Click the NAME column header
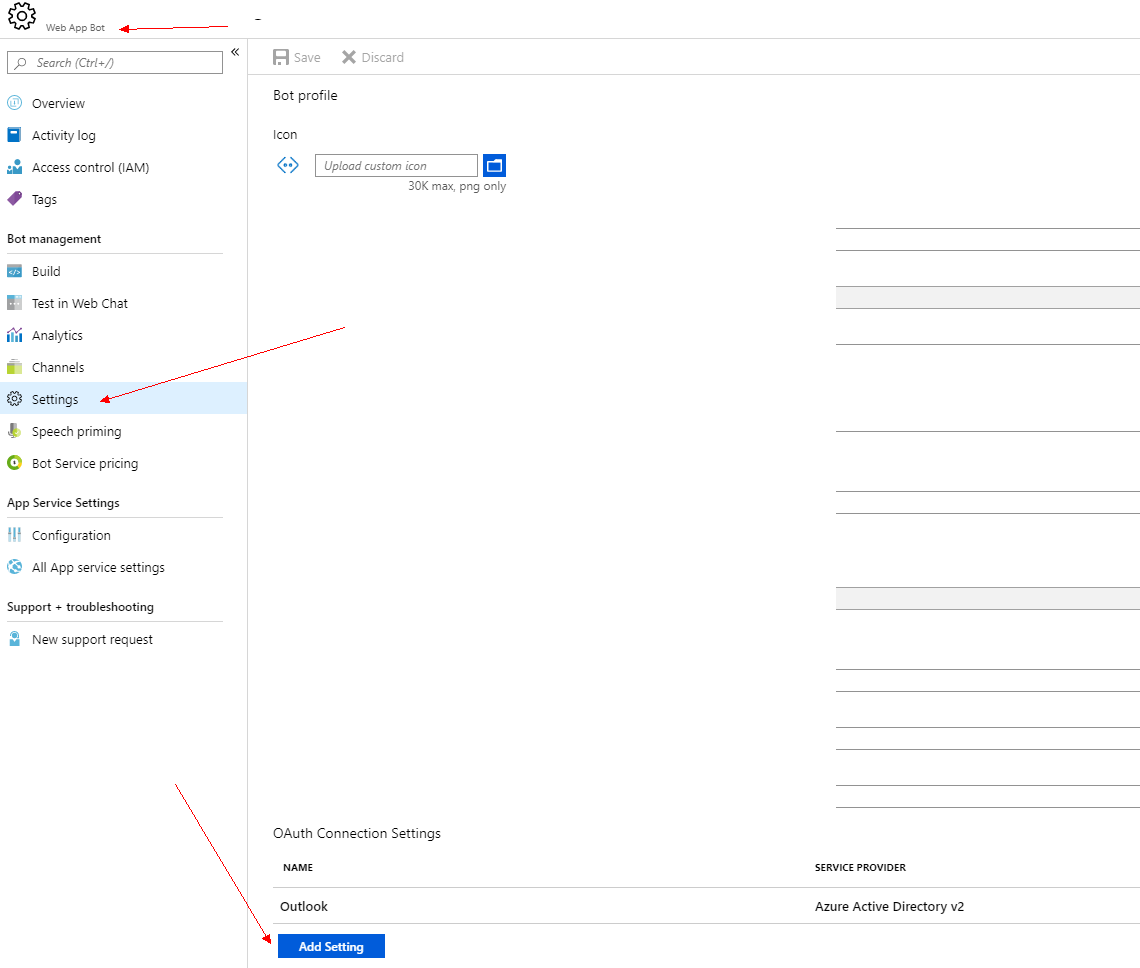Screen dimensions: 1140x968 click(x=298, y=868)
